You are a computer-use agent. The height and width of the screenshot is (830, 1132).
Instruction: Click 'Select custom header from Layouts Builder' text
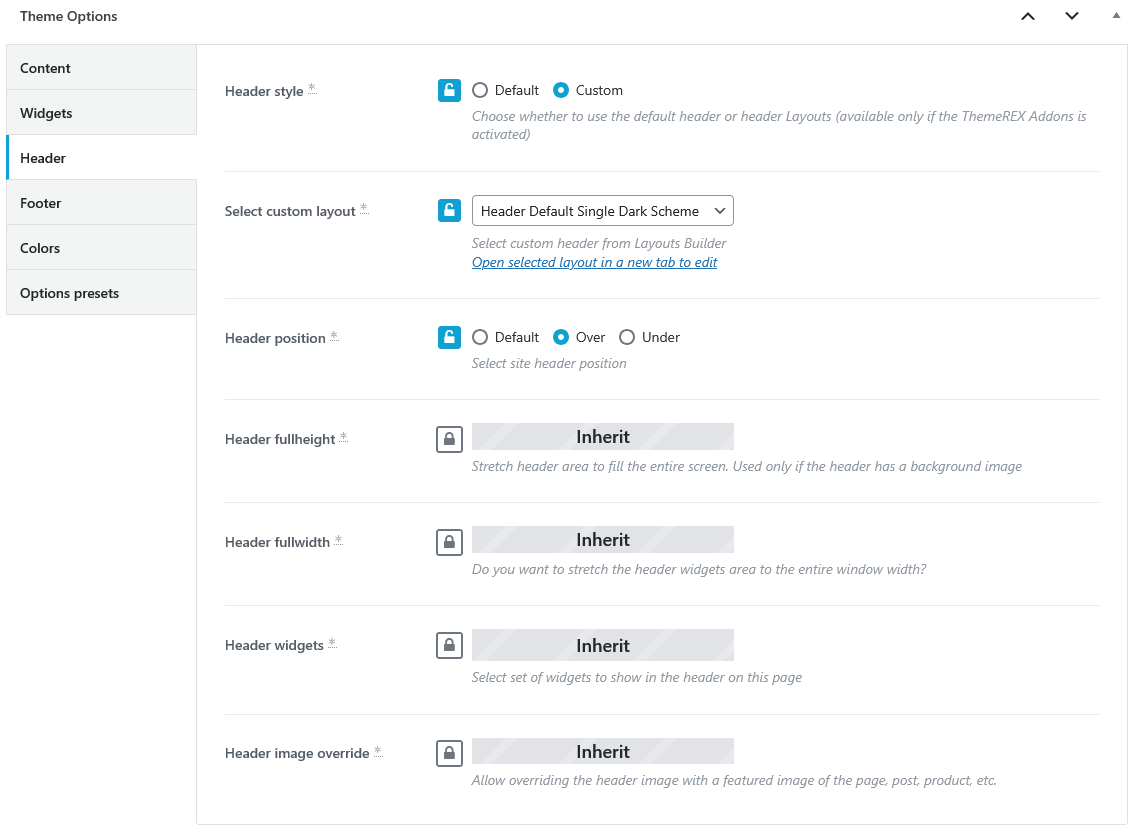pos(599,243)
